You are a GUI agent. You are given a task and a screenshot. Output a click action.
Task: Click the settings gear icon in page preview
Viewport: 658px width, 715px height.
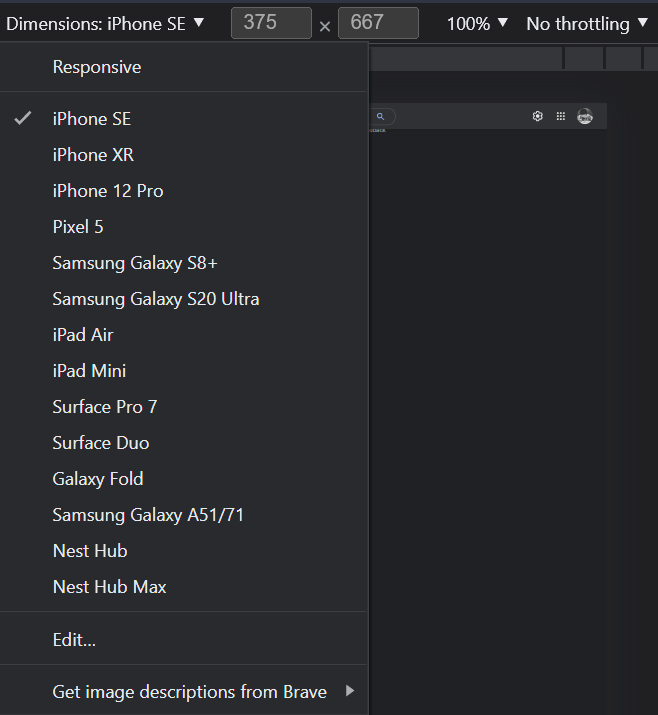(538, 117)
